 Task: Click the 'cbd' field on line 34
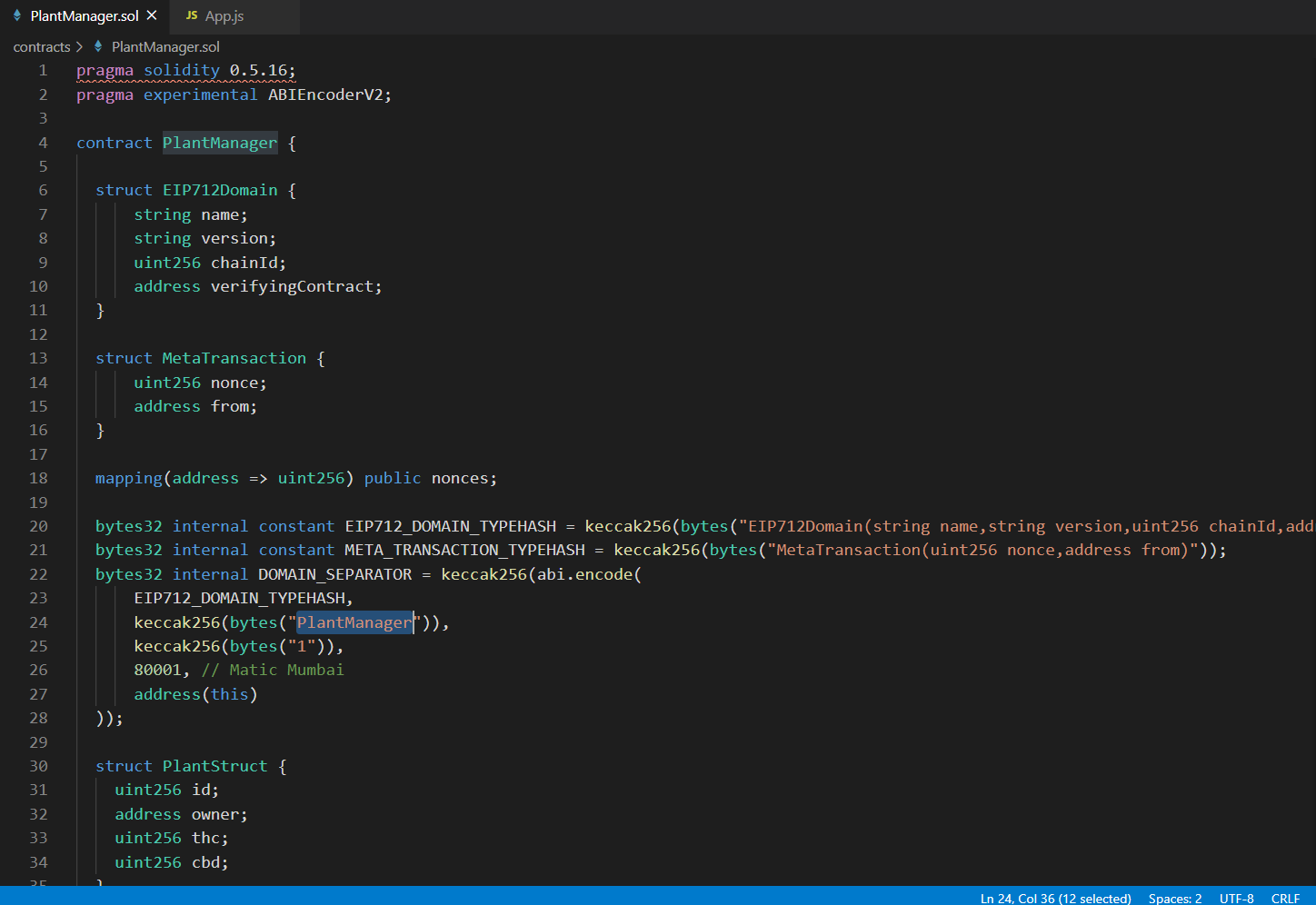pos(205,862)
